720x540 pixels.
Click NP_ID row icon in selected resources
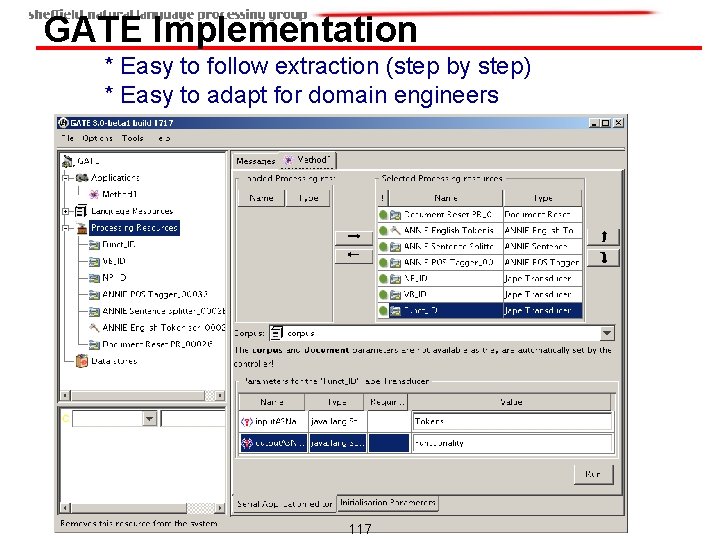tap(395, 279)
